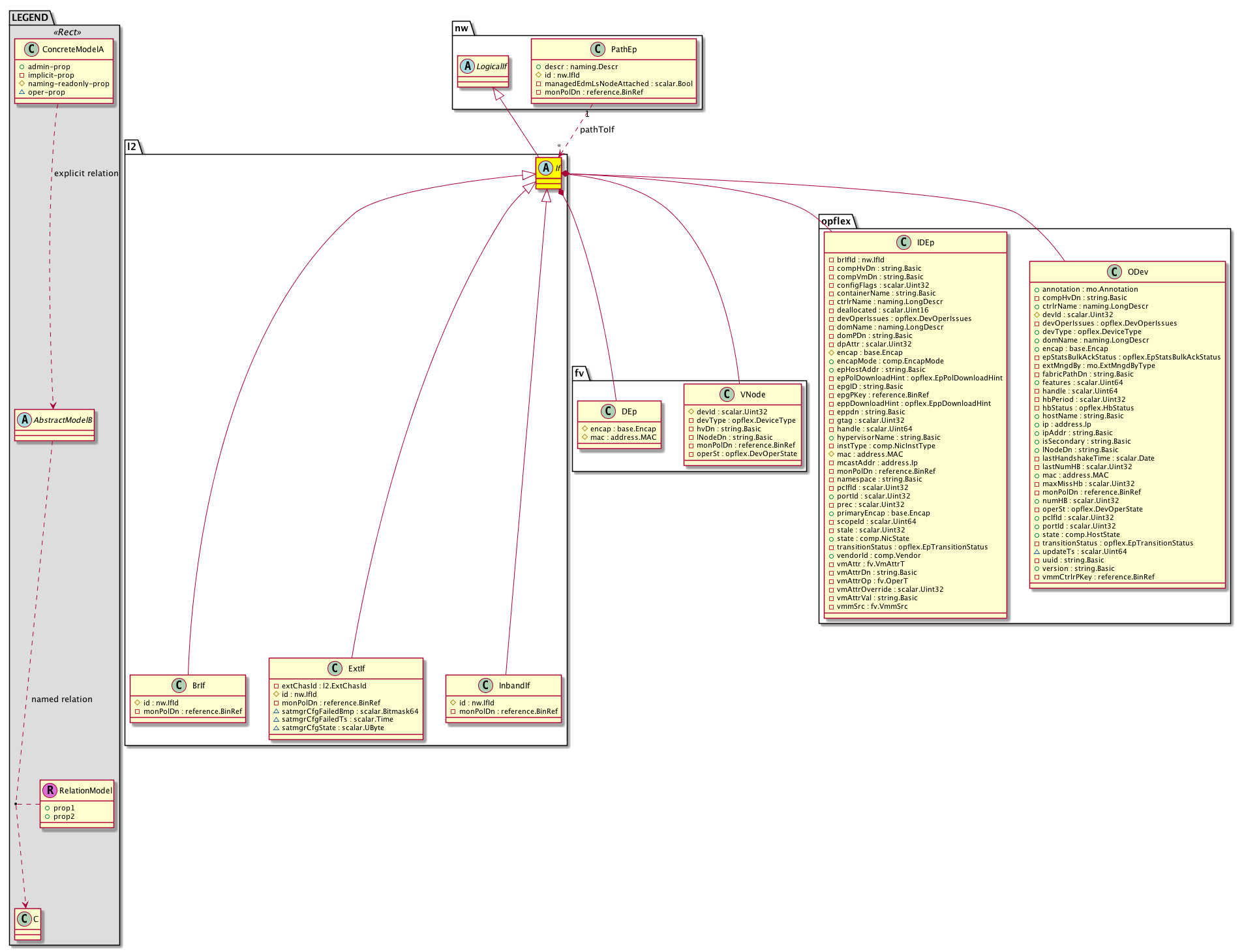The width and height of the screenshot is (1244, 952).
Task: Click the DEp class icon
Action: click(x=608, y=412)
